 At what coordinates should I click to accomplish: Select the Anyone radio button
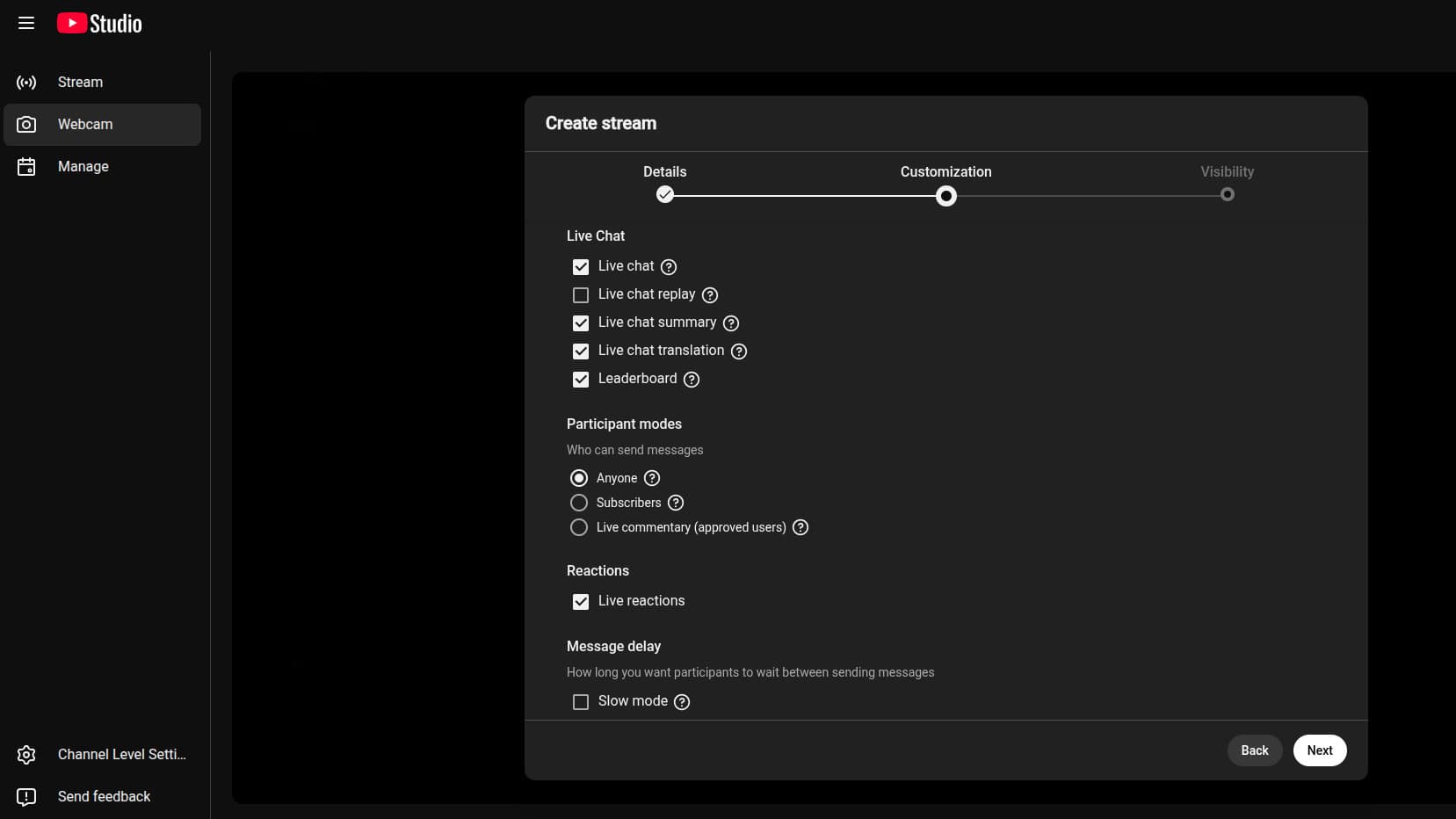579,478
